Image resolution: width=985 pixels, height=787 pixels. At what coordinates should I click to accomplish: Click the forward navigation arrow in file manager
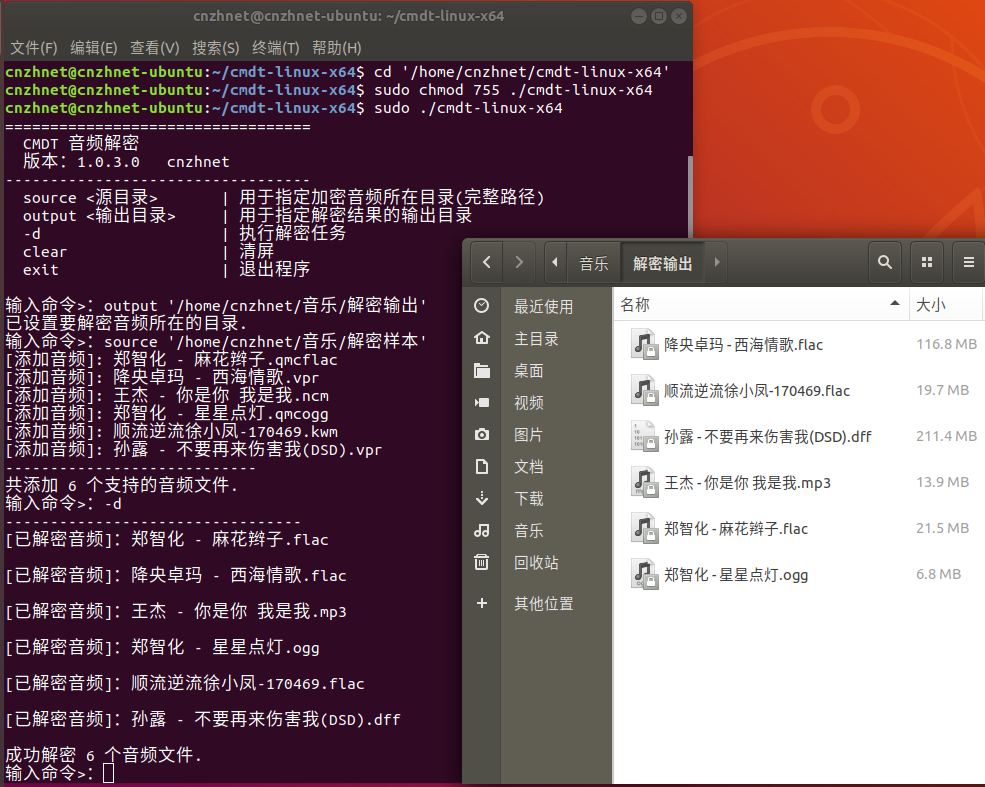(519, 263)
